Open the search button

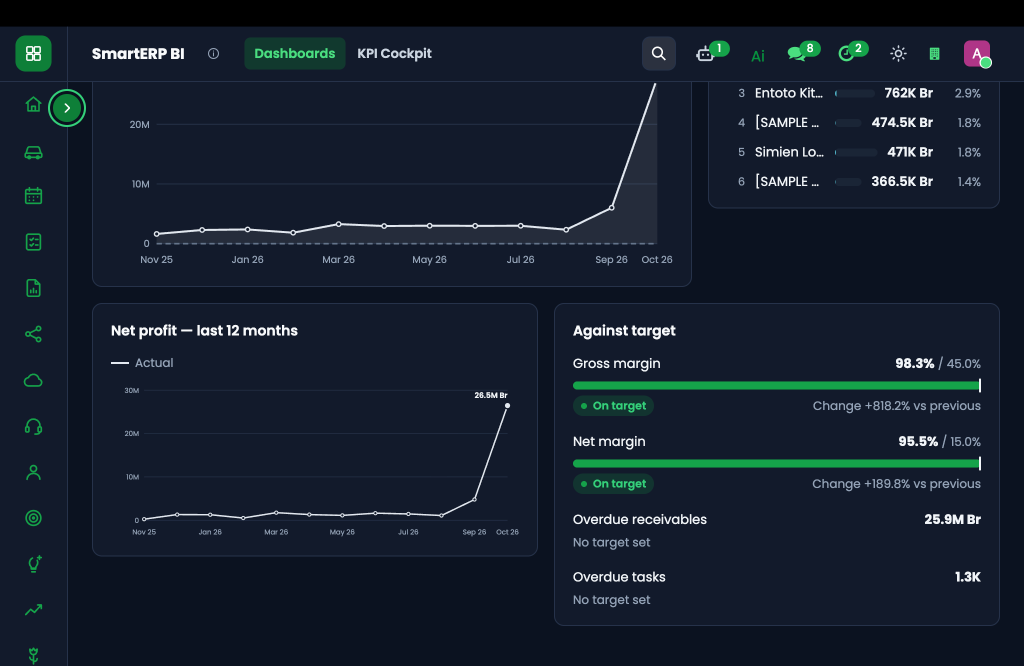click(x=659, y=54)
